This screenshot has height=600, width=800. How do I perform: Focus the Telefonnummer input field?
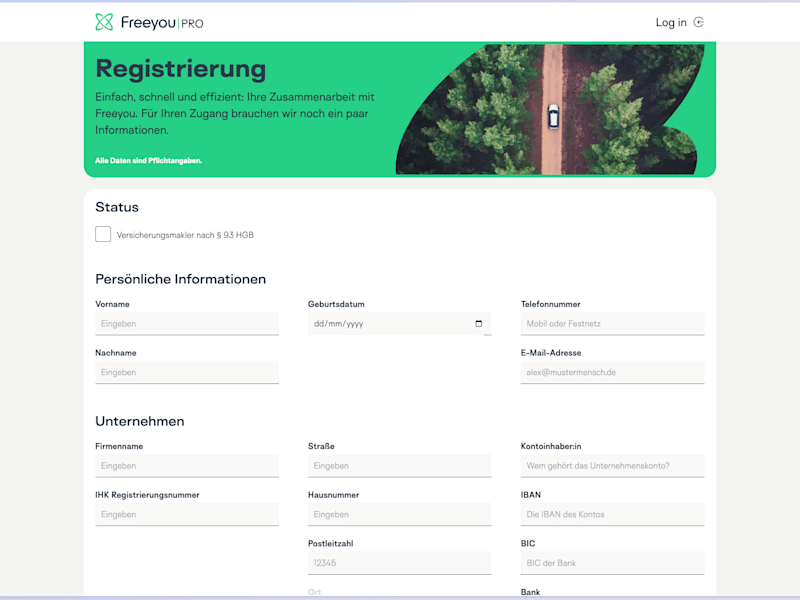pyautogui.click(x=612, y=323)
